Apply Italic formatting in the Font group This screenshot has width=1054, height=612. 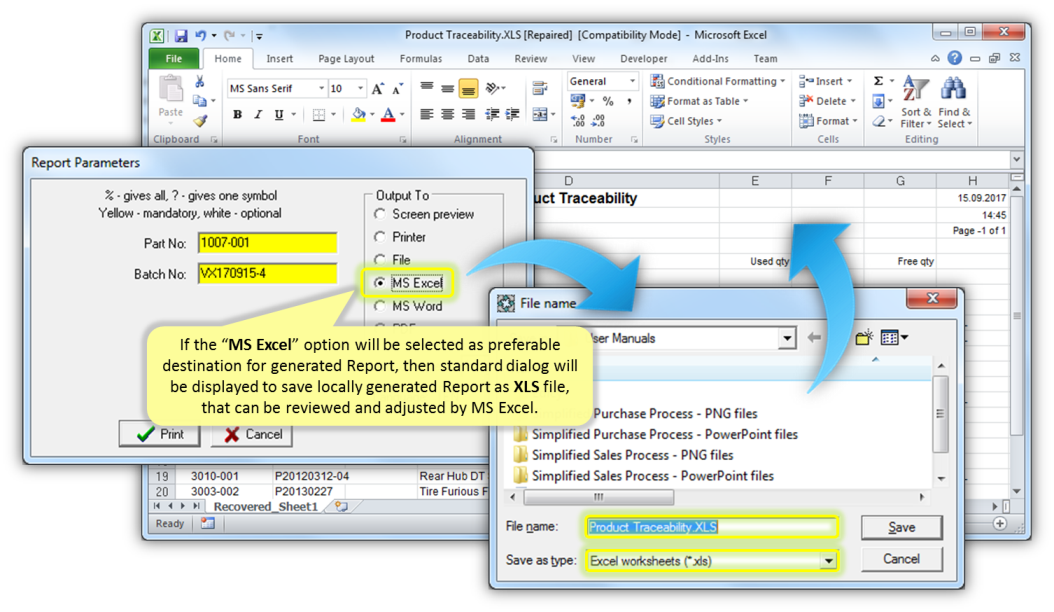pyautogui.click(x=258, y=115)
